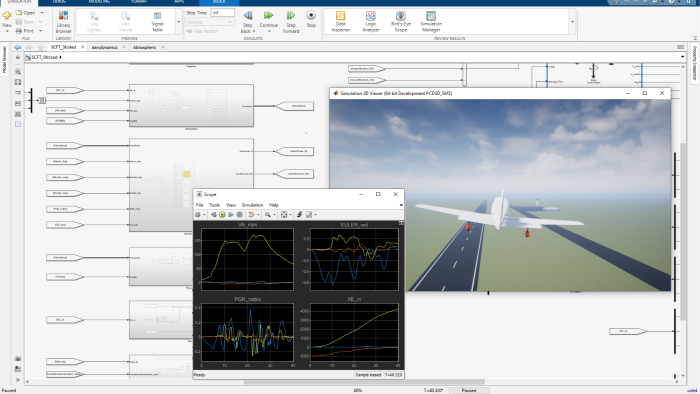Switch to the Format ribbon tab

pyautogui.click(x=139, y=2)
